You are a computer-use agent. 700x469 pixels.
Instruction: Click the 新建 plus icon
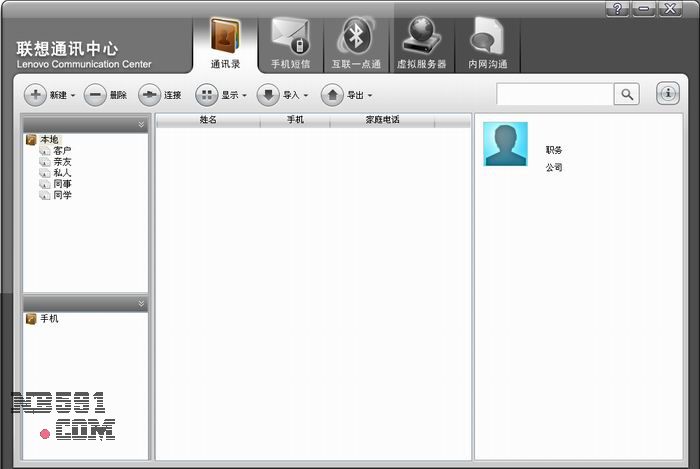tap(35, 95)
